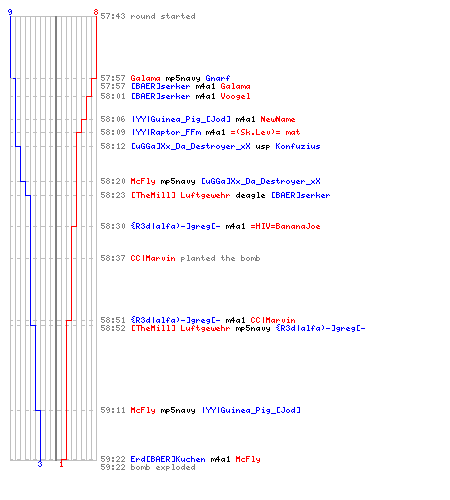Select the 58:20 timestamp
The height and width of the screenshot is (500, 450).
coord(113,181)
